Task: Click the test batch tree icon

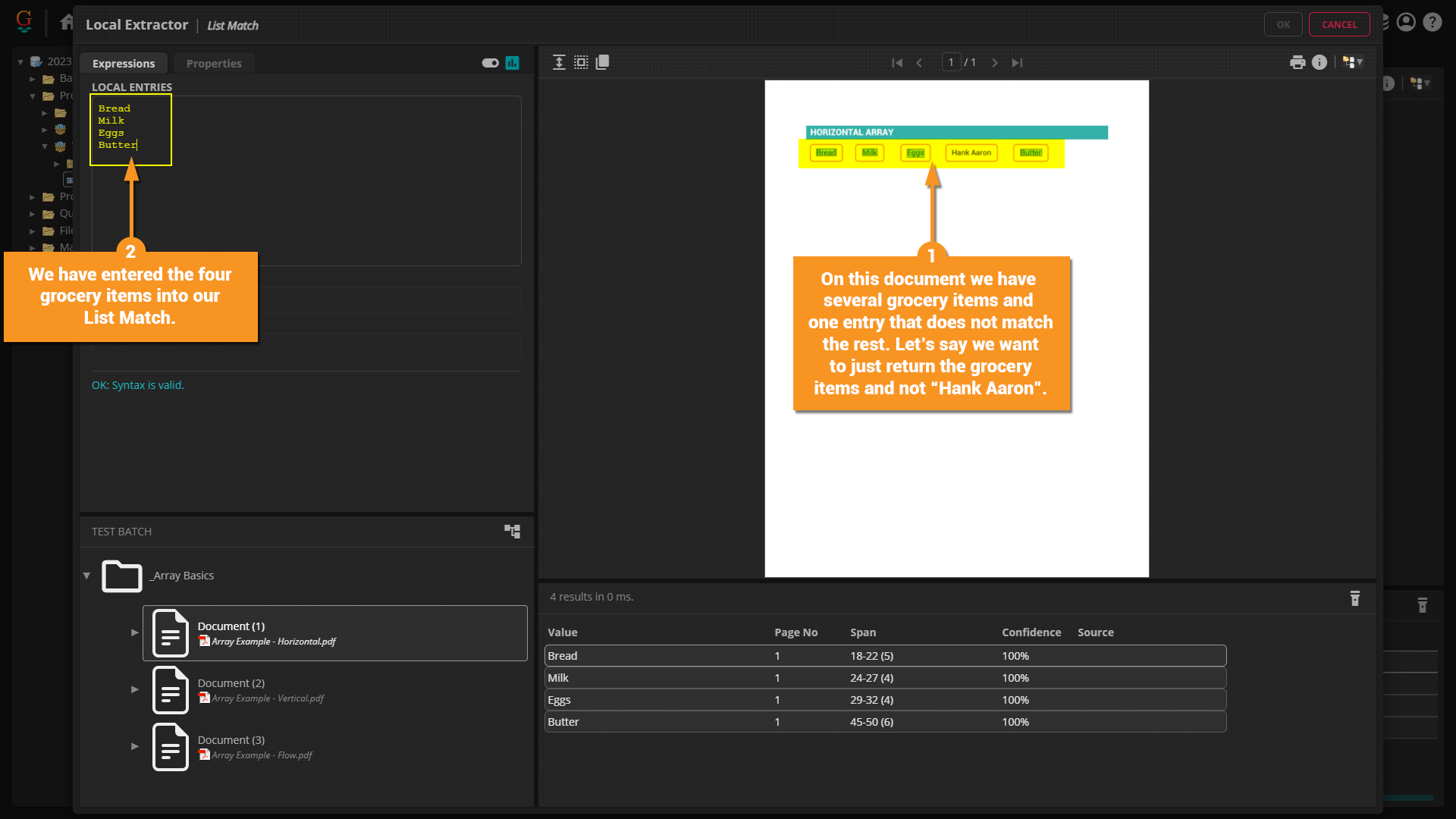Action: (513, 532)
